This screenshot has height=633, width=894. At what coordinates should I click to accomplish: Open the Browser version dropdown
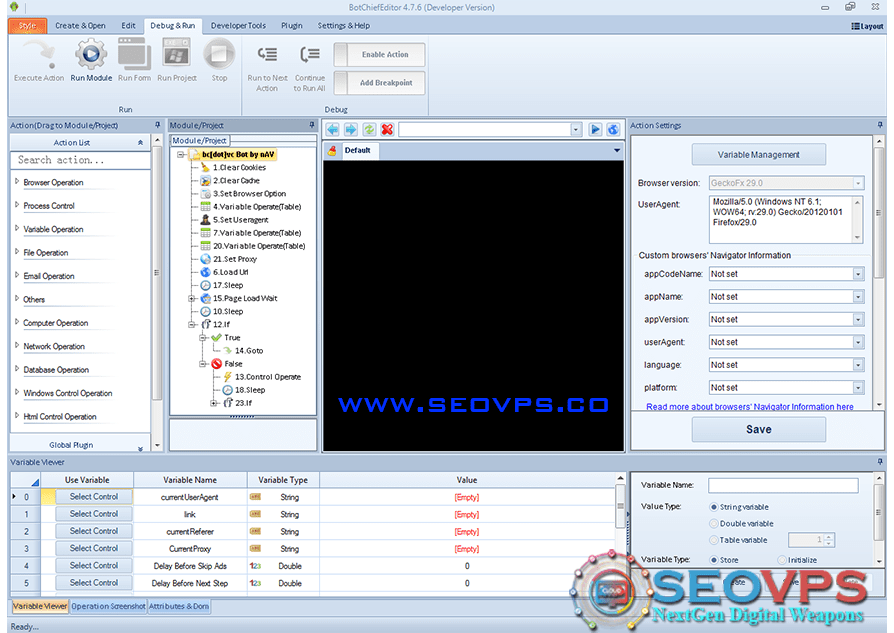pyautogui.click(x=858, y=183)
